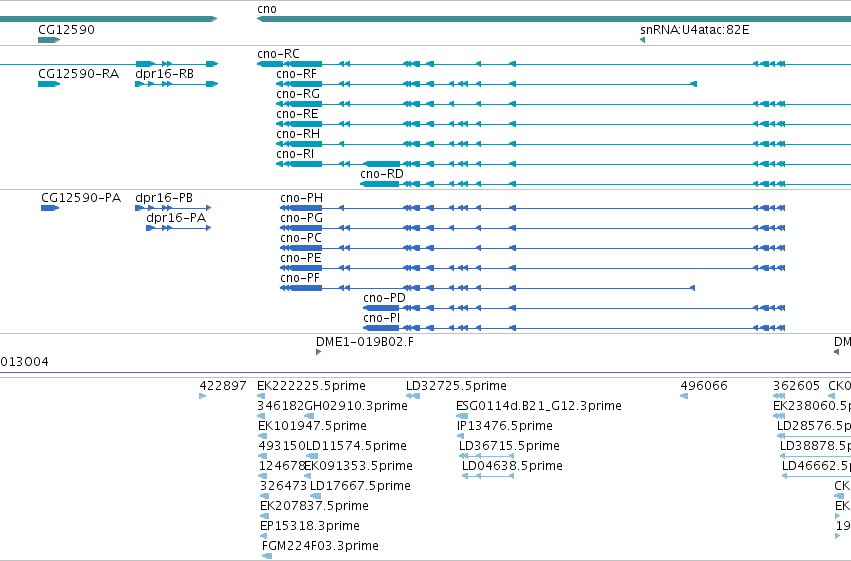Select the 362605 EST label
851x561 pixels.
[x=796, y=386]
